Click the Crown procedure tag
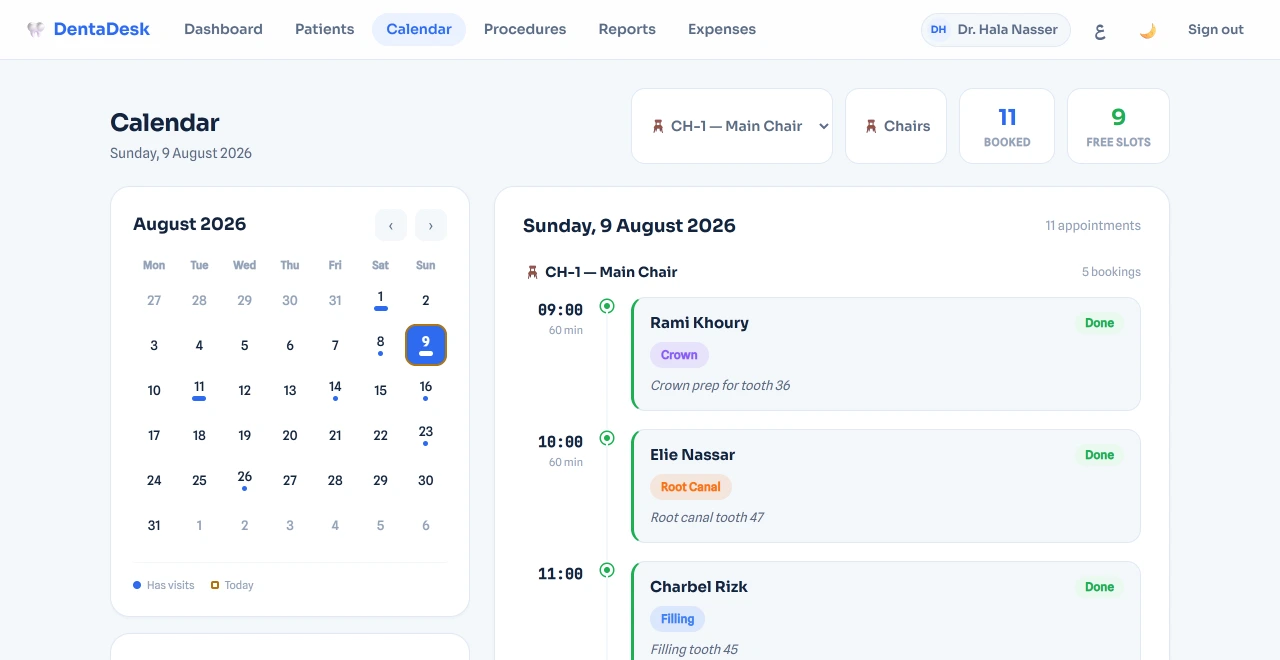 click(x=679, y=355)
